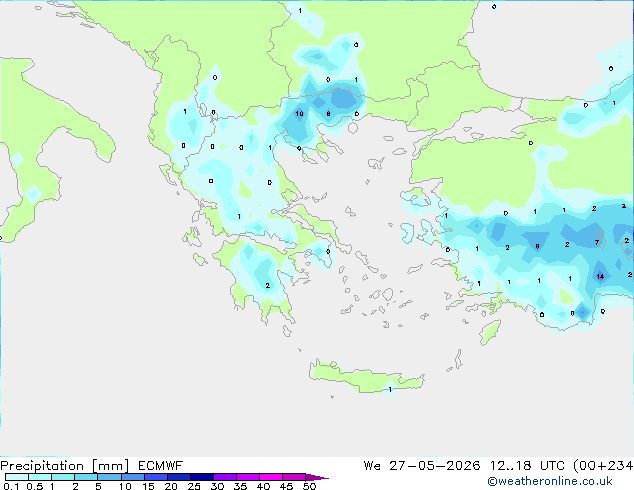The width and height of the screenshot is (634, 490).
Task: Click the '7' precipitation value over Turkey
Action: point(597,243)
